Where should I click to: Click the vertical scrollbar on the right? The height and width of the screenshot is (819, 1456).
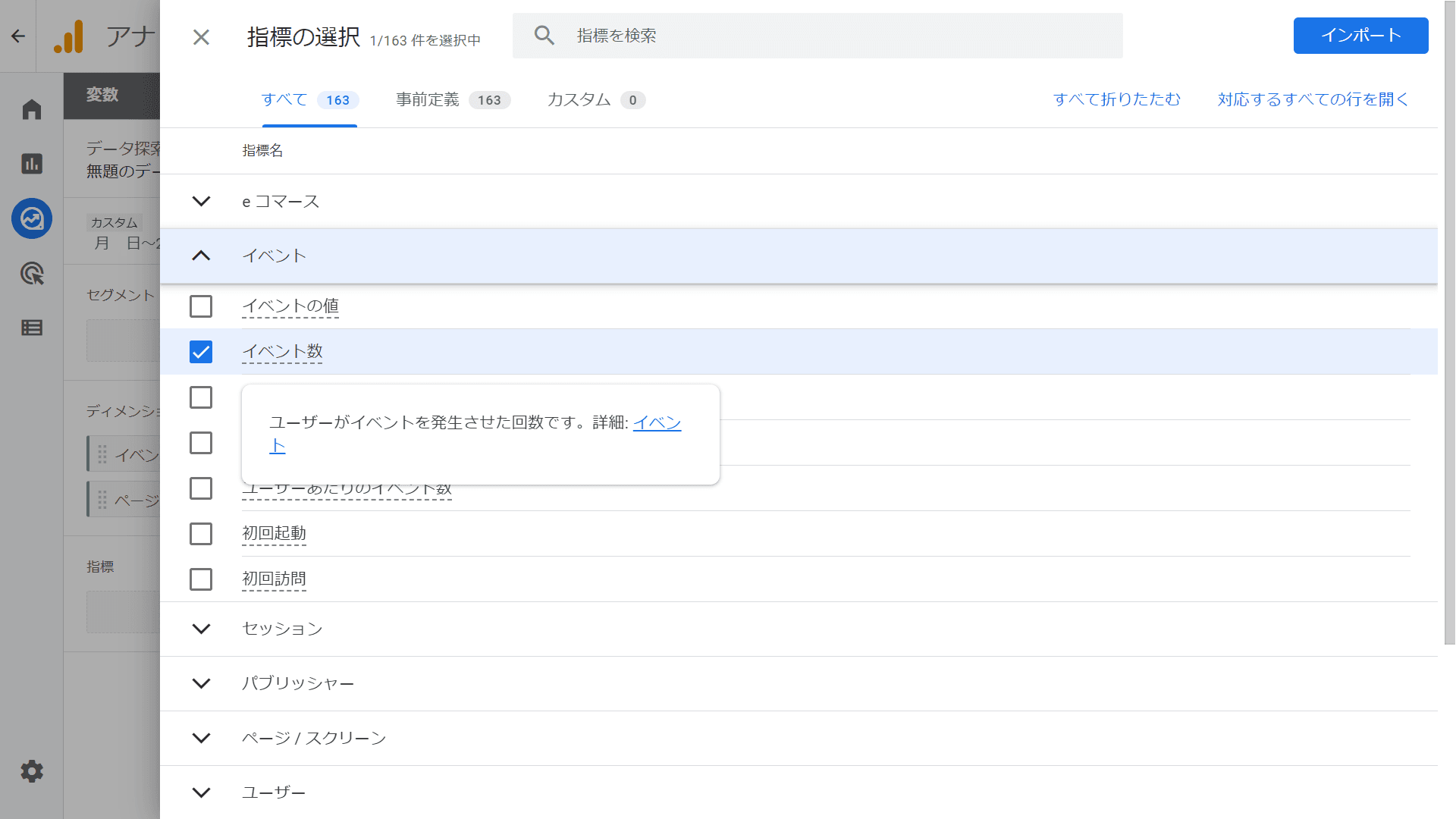1449,322
